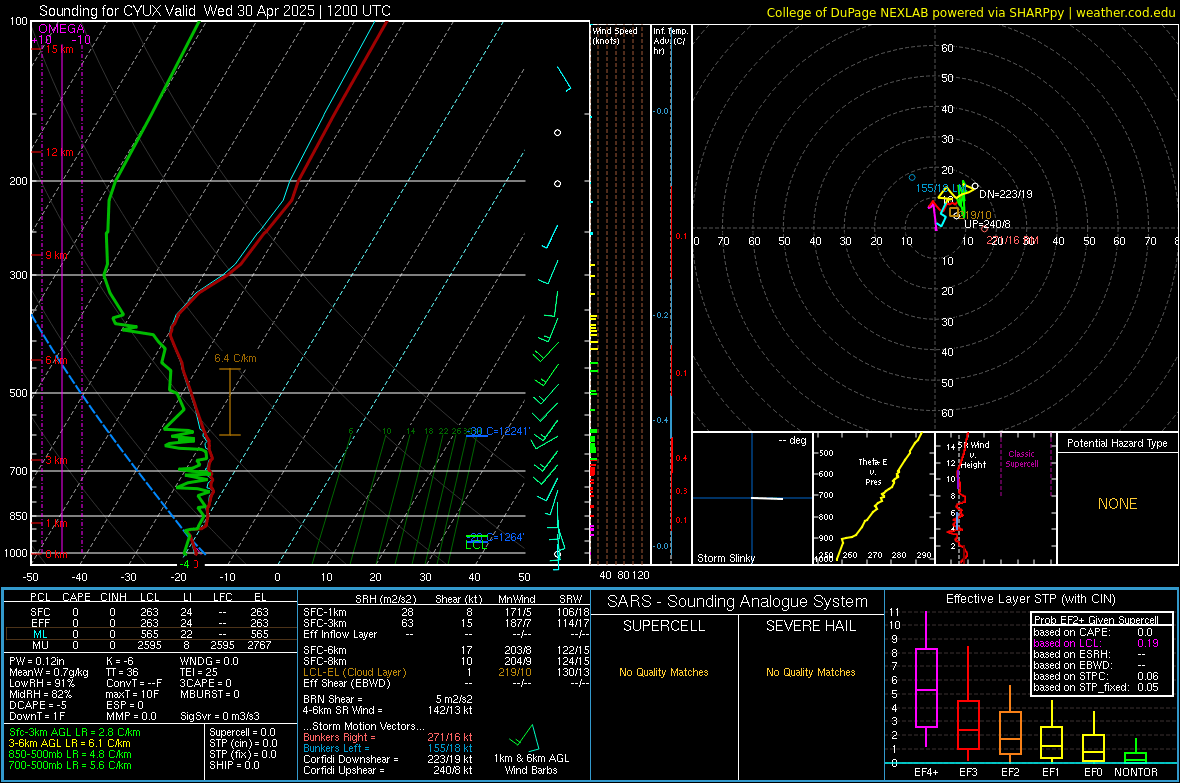Click the '3-6km AGL LR = 6.1 C/km' line
The image size is (1180, 783).
tap(69, 743)
